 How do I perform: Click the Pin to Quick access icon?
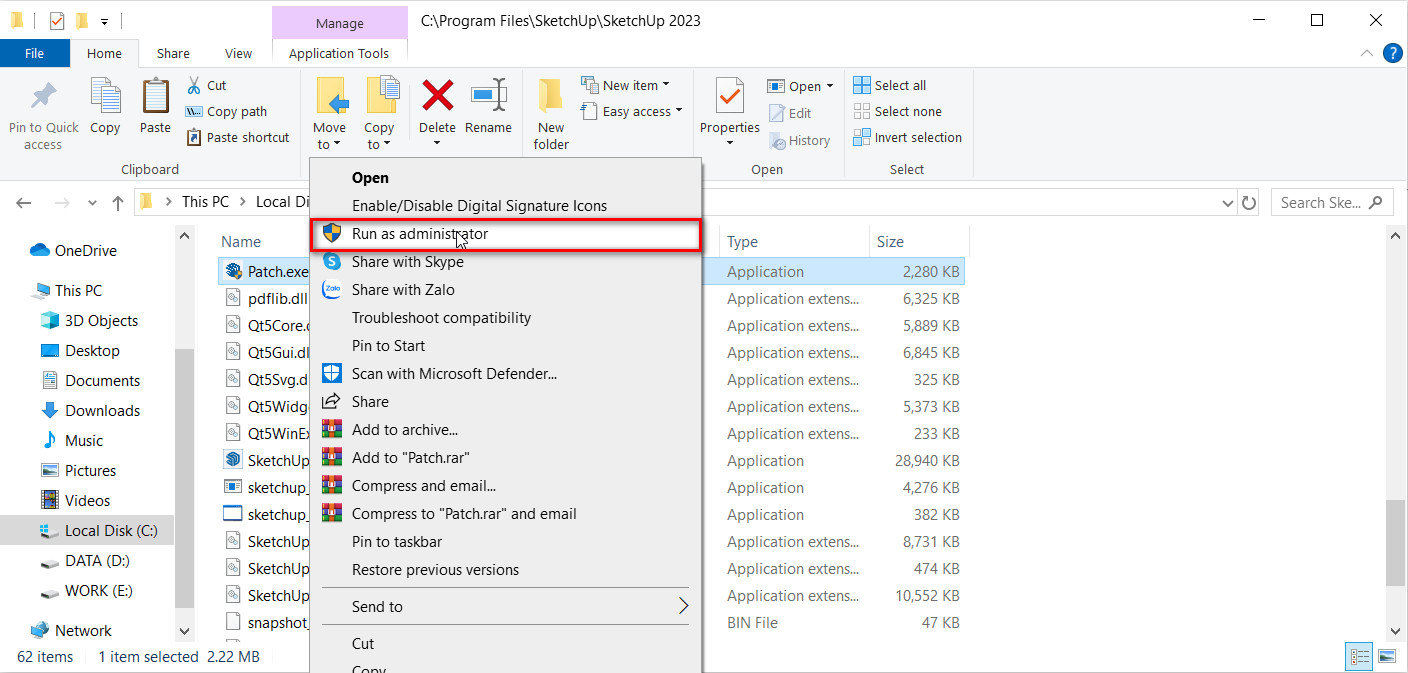43,99
